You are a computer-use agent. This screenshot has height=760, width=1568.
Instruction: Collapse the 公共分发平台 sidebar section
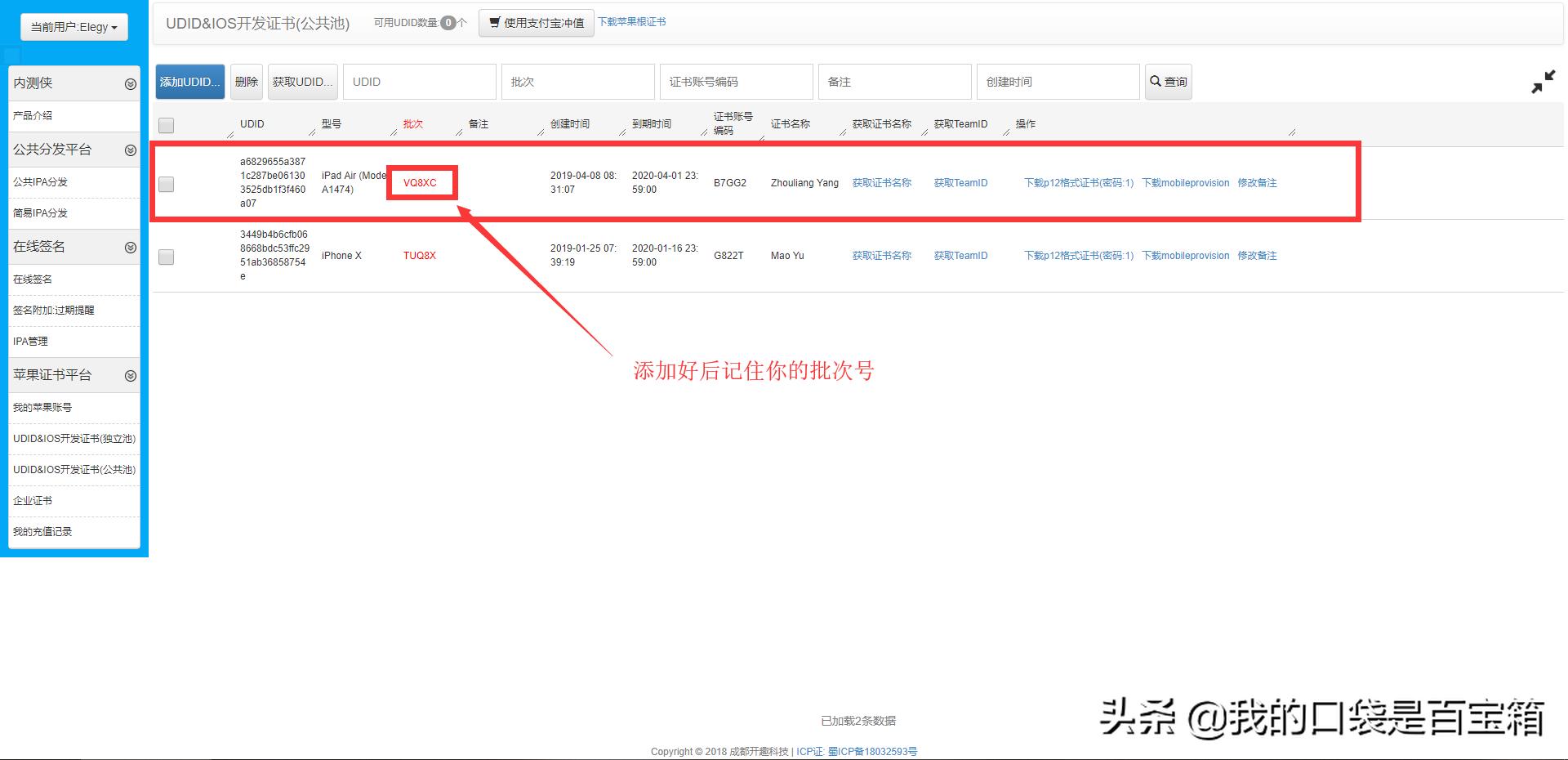click(131, 150)
